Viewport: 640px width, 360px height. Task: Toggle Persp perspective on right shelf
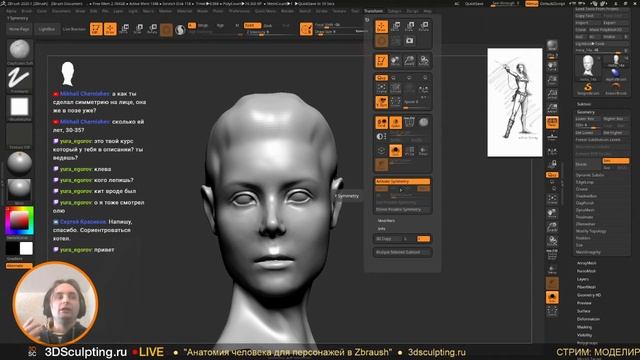click(552, 122)
